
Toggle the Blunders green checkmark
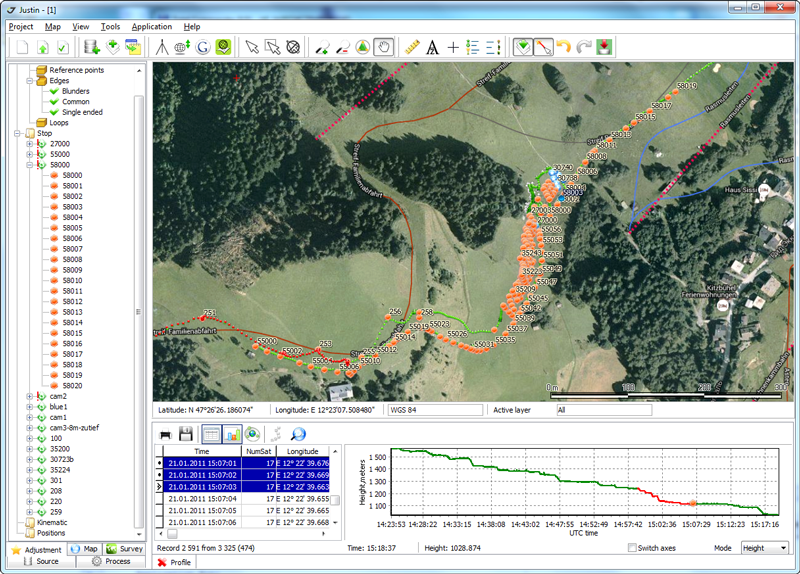point(54,91)
